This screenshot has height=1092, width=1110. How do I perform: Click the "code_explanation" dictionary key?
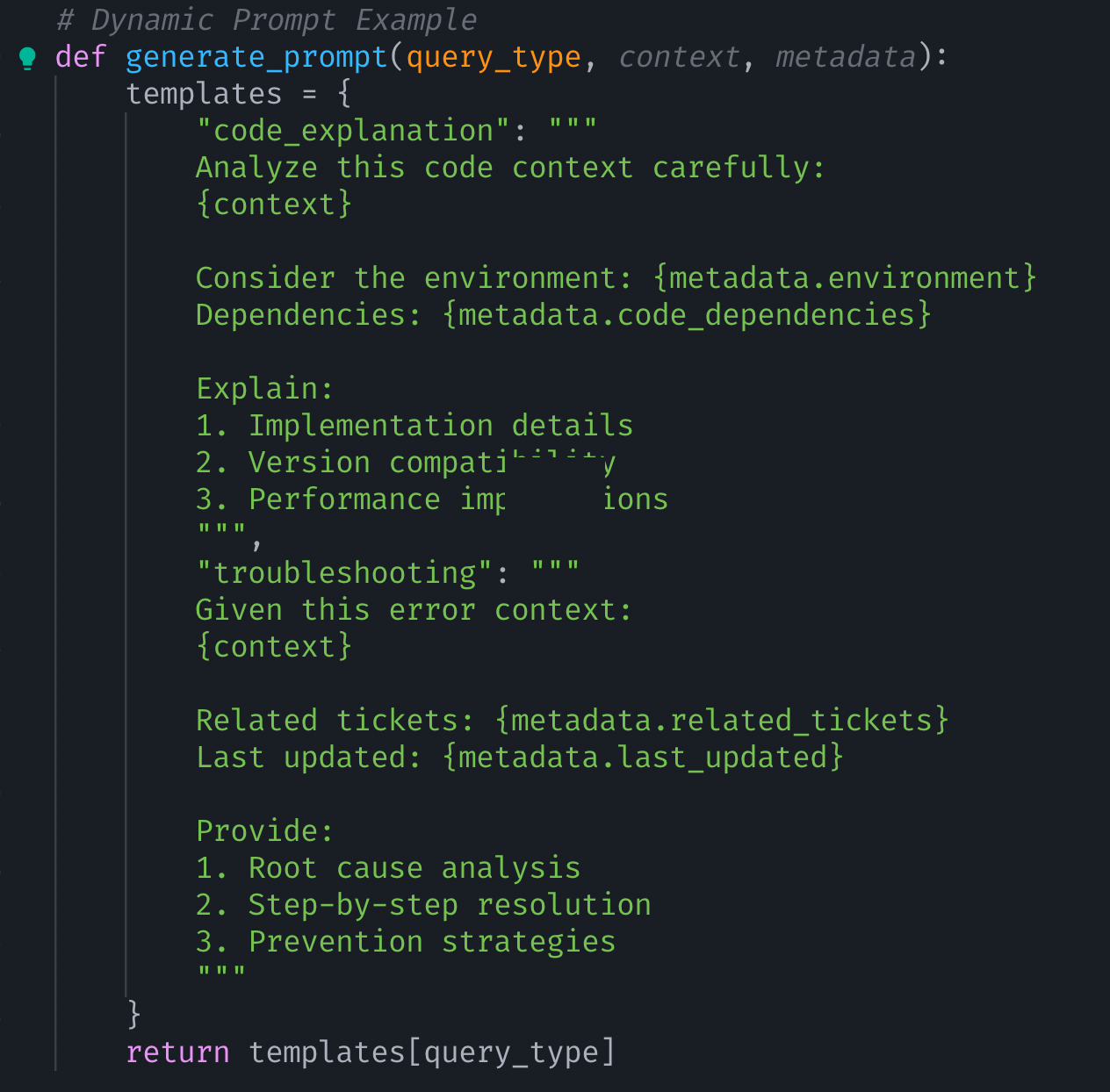pos(352,132)
